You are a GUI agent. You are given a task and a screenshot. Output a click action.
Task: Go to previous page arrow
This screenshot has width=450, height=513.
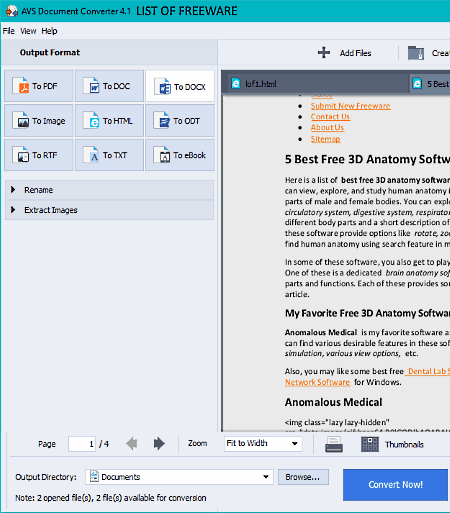132,444
